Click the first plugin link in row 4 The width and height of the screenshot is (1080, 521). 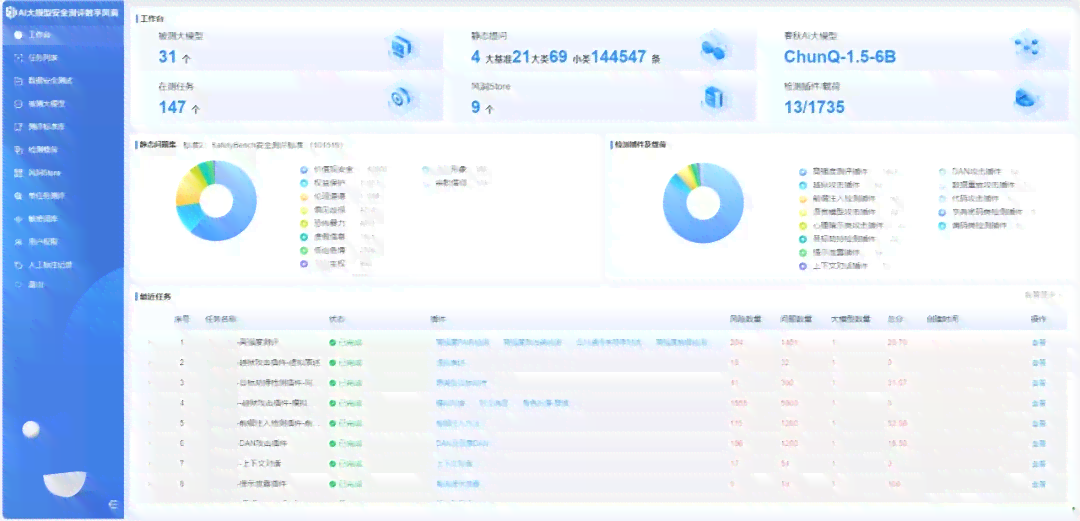pyautogui.click(x=450, y=402)
